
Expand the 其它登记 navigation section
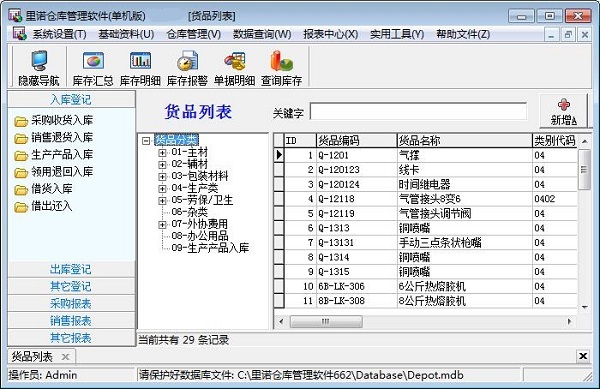point(71,286)
